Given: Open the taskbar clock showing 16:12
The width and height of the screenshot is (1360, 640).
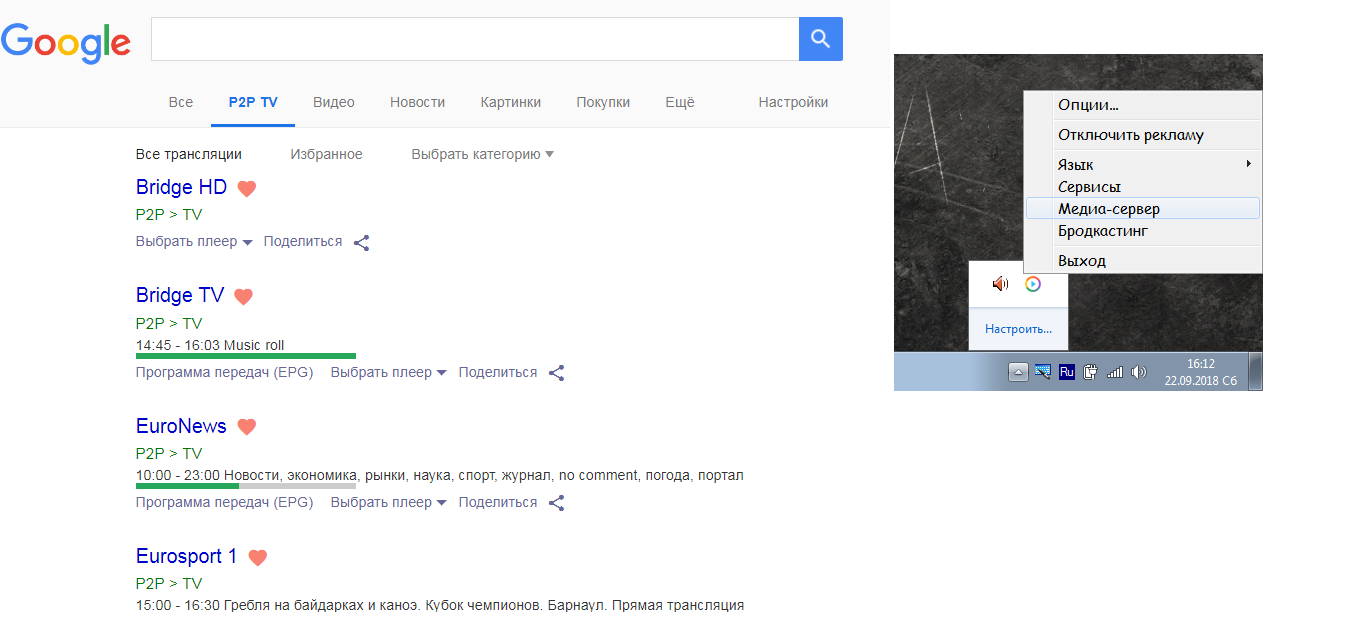Looking at the screenshot, I should click(1200, 372).
